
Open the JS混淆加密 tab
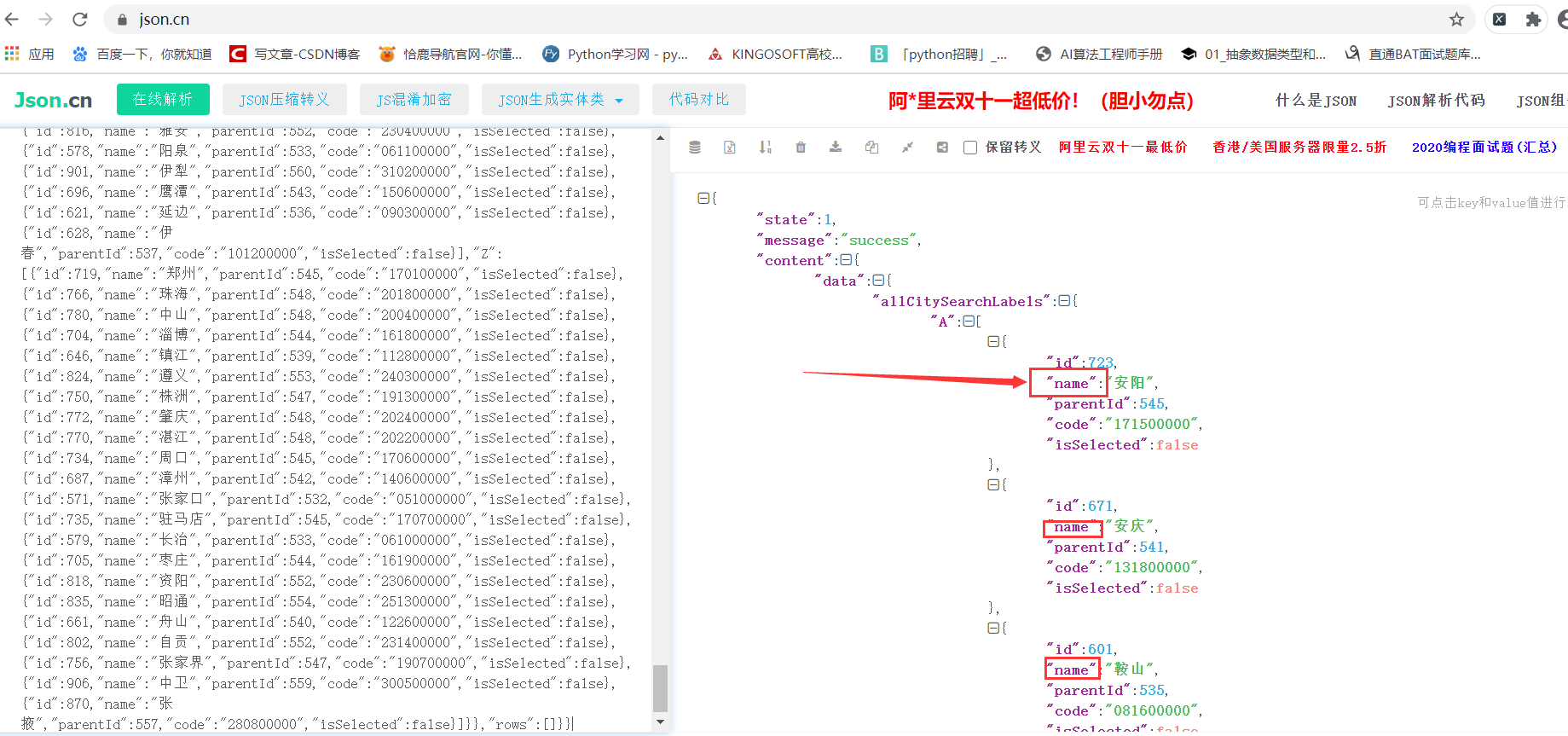414,99
